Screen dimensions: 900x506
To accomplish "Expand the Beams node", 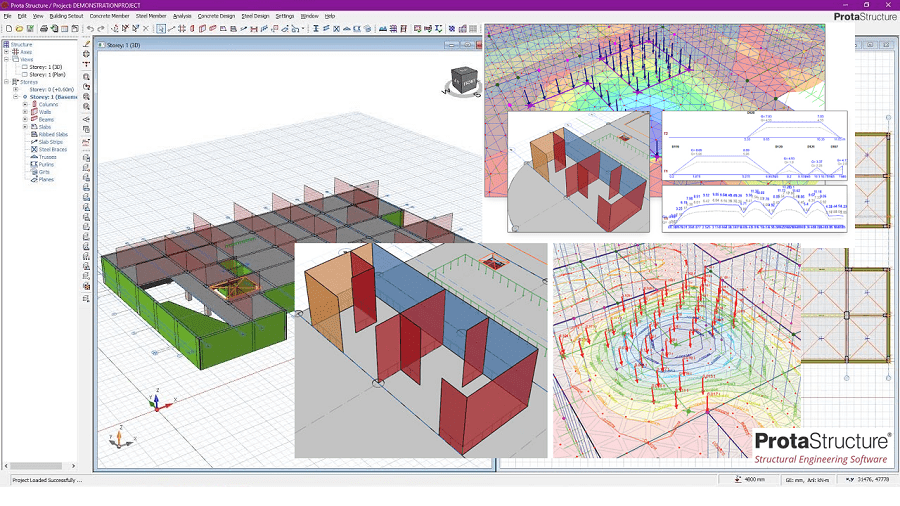I will click(x=25, y=119).
